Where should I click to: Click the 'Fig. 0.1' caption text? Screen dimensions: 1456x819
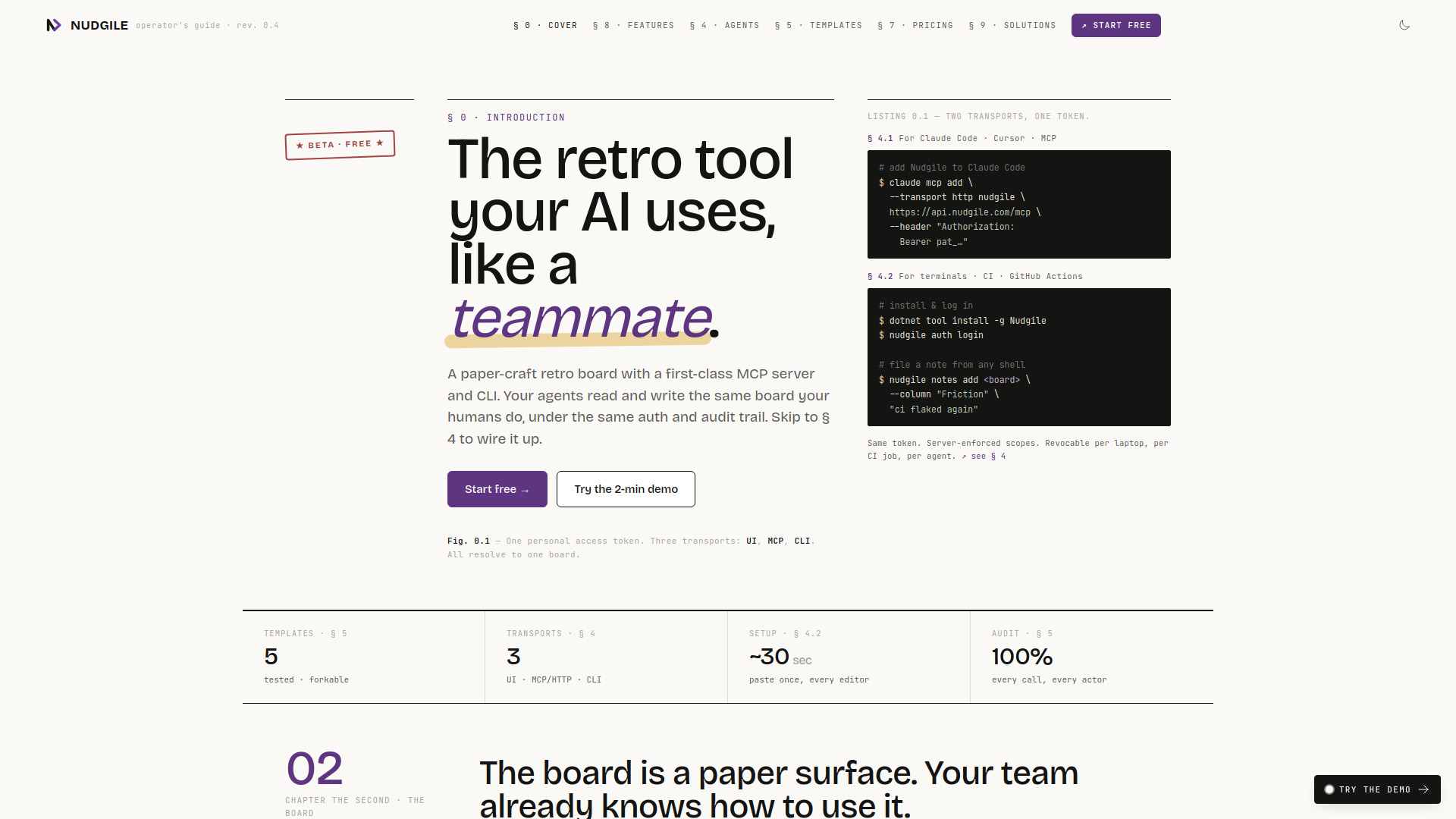click(631, 548)
